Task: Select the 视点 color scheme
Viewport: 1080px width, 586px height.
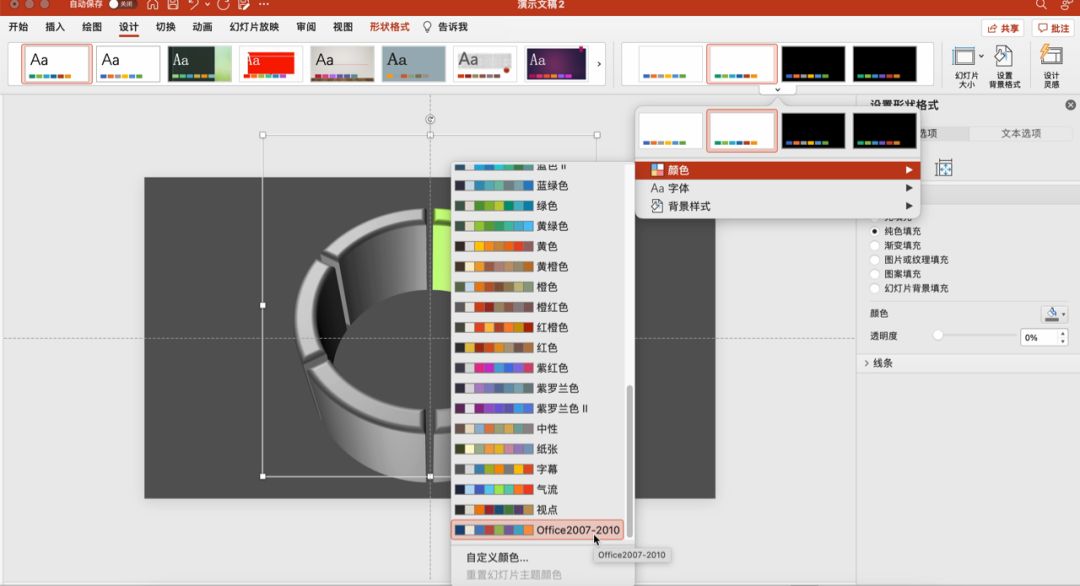Action: pyautogui.click(x=538, y=510)
